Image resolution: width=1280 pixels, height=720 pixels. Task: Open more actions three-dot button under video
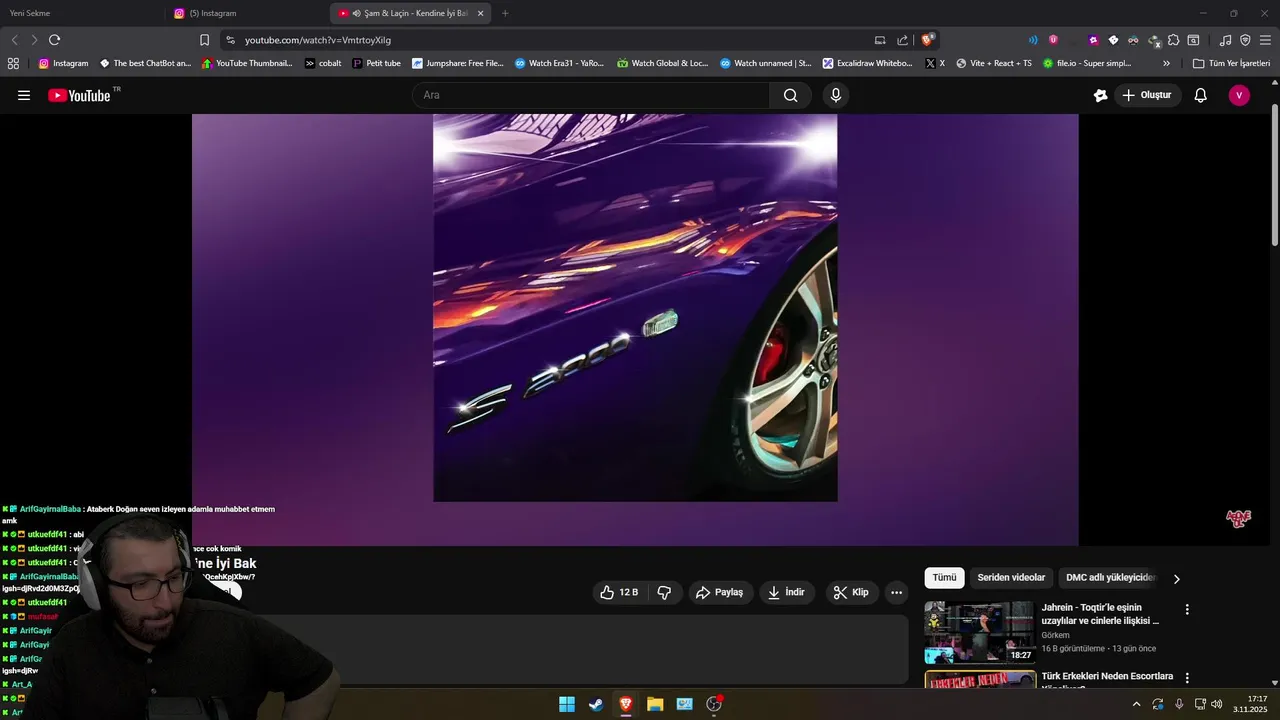click(896, 592)
